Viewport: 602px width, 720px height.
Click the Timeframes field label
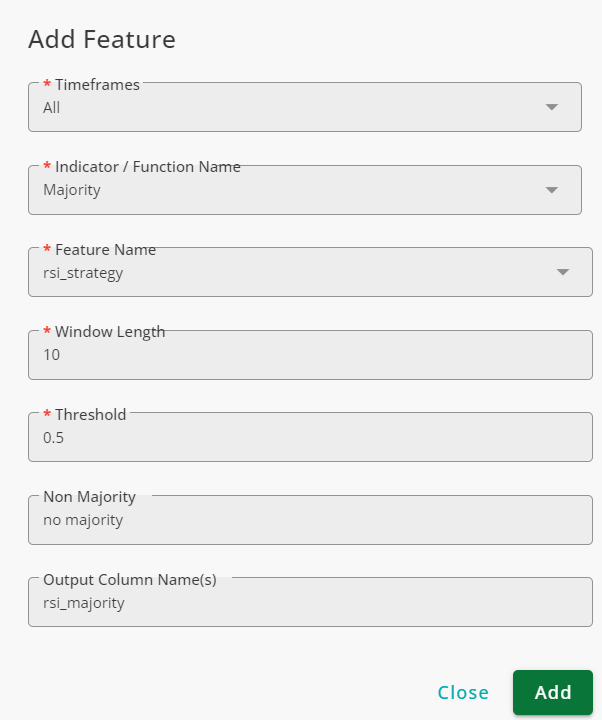click(97, 84)
